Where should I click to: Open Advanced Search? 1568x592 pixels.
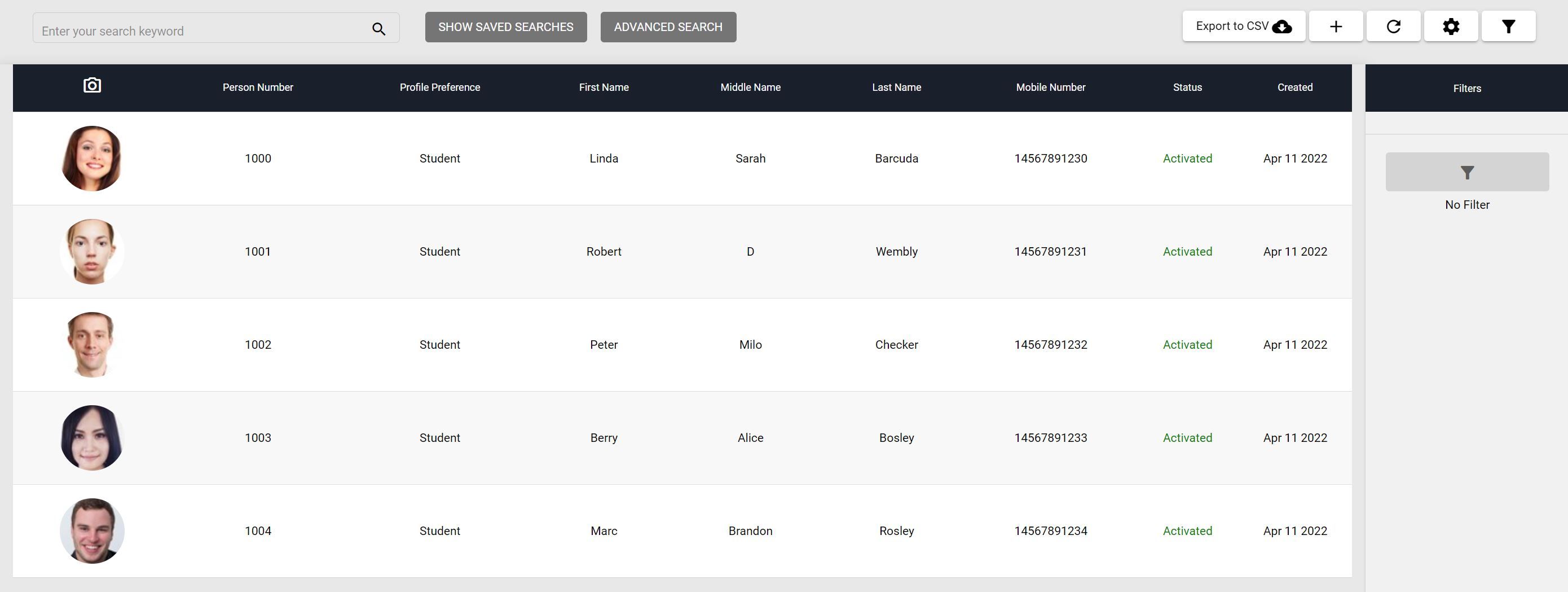click(x=668, y=27)
